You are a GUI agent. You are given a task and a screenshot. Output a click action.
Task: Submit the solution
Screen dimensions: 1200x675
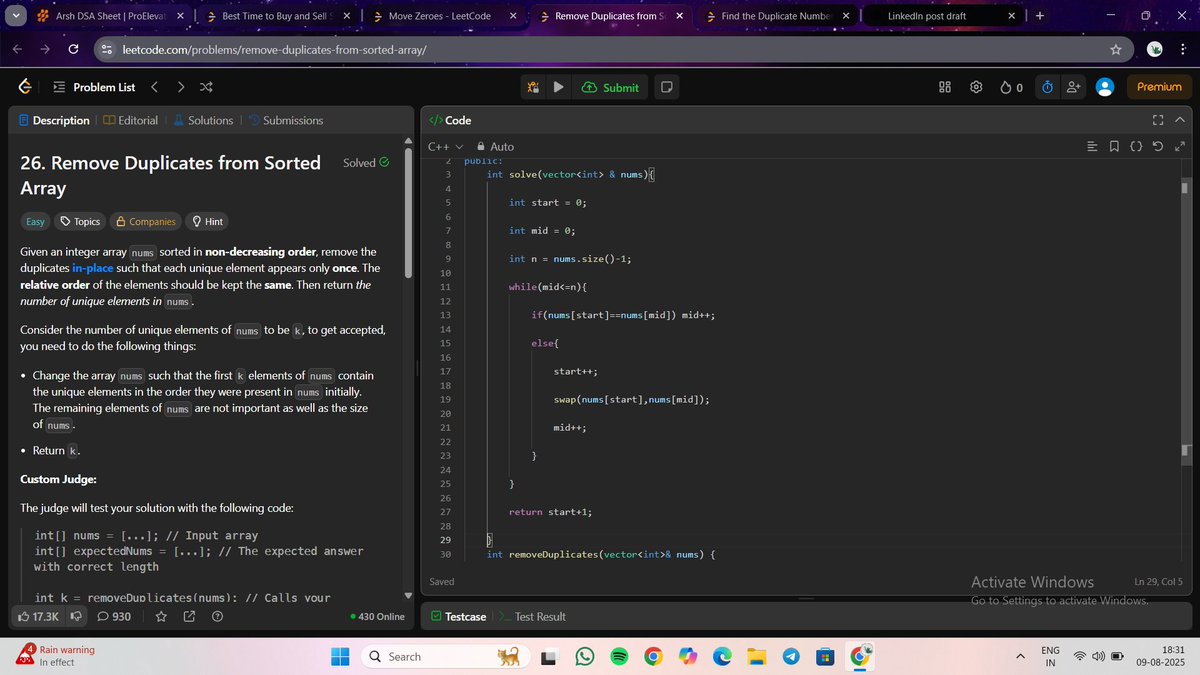609,87
